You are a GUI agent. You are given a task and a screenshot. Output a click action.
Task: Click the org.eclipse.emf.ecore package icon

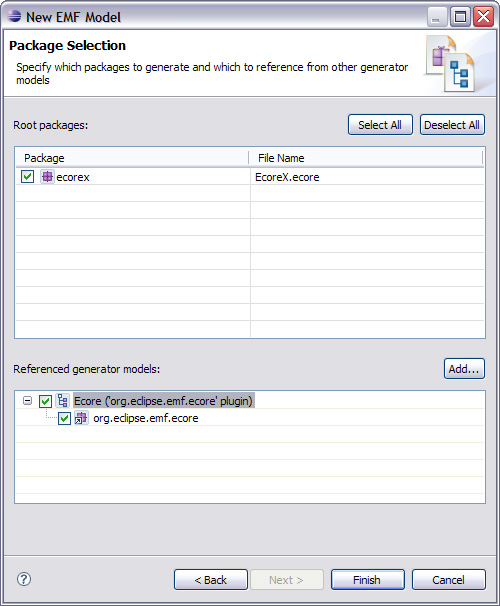click(81, 418)
